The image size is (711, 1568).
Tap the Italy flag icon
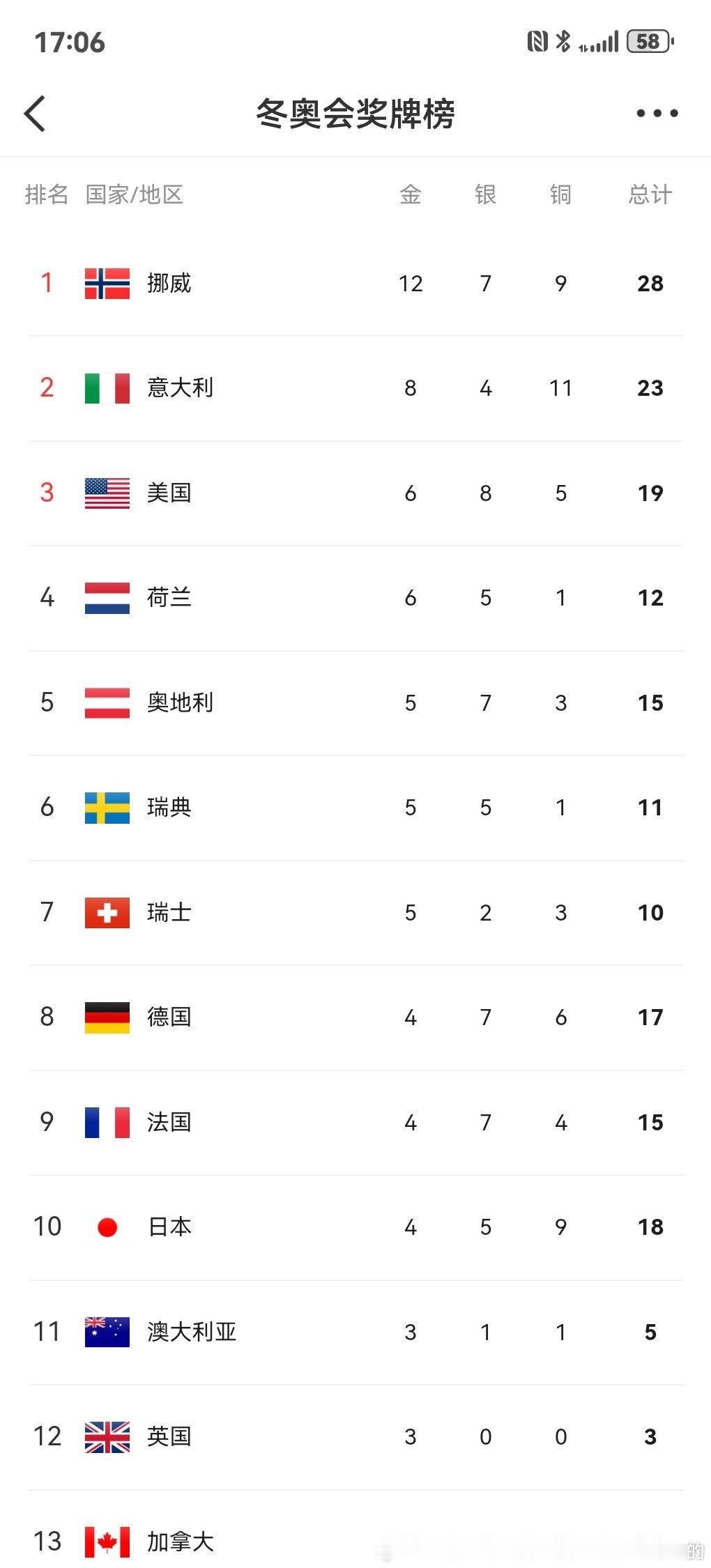pyautogui.click(x=107, y=388)
